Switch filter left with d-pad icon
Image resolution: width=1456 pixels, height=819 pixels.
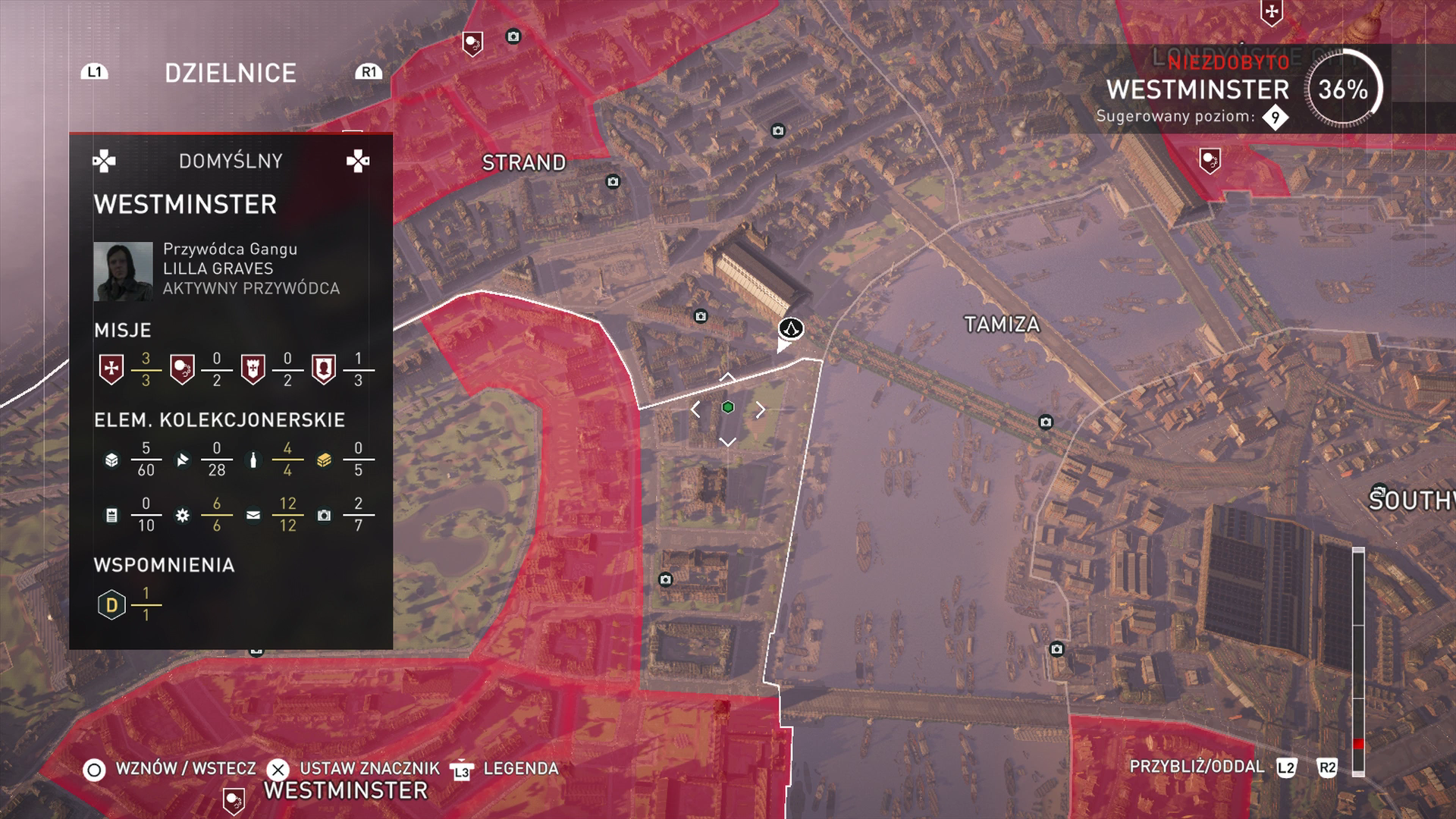tap(104, 161)
